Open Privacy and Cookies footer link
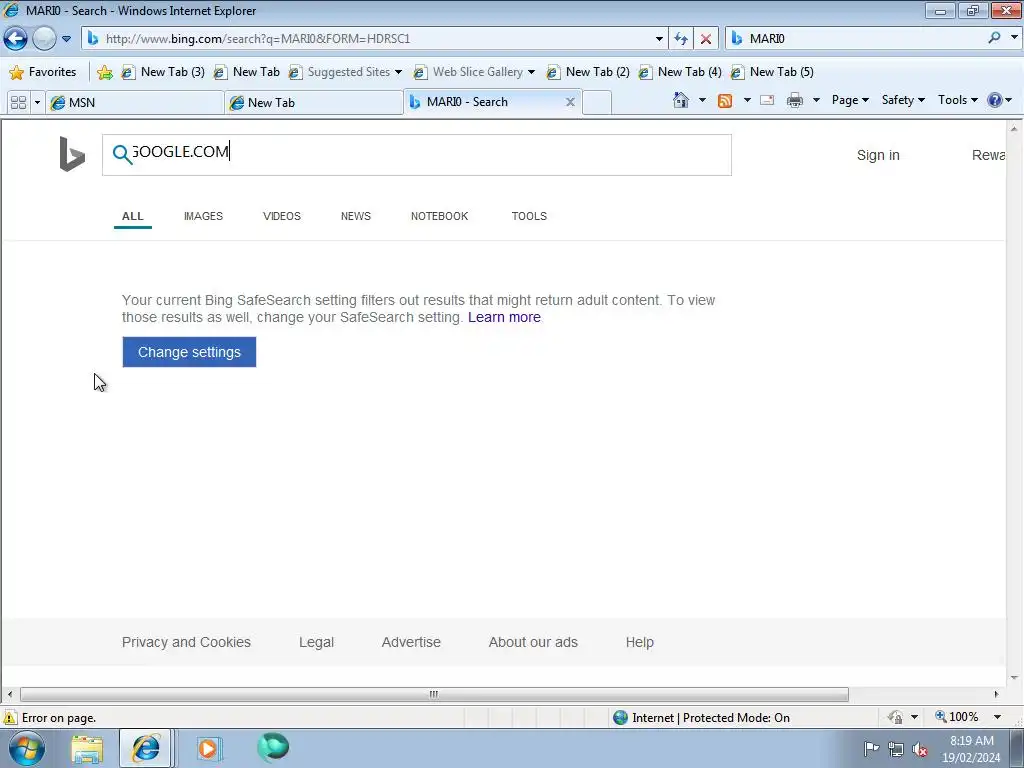This screenshot has height=768, width=1024. (186, 643)
